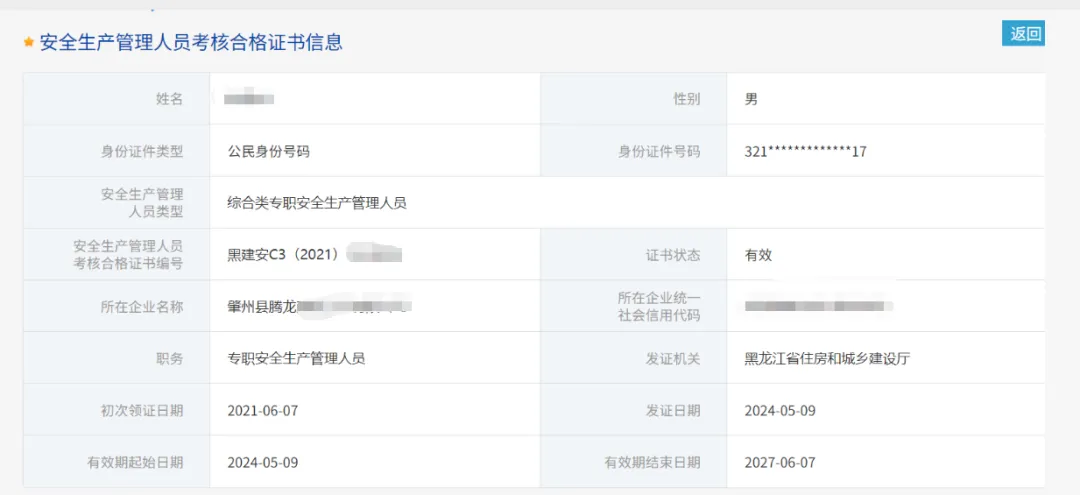Click 有效期起始日期 value 2024-05-09
This screenshot has width=1080, height=495.
pyautogui.click(x=263, y=462)
